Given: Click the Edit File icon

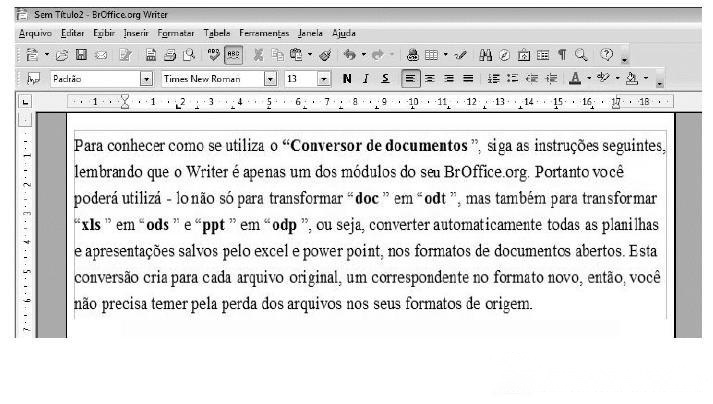Looking at the screenshot, I should point(125,55).
